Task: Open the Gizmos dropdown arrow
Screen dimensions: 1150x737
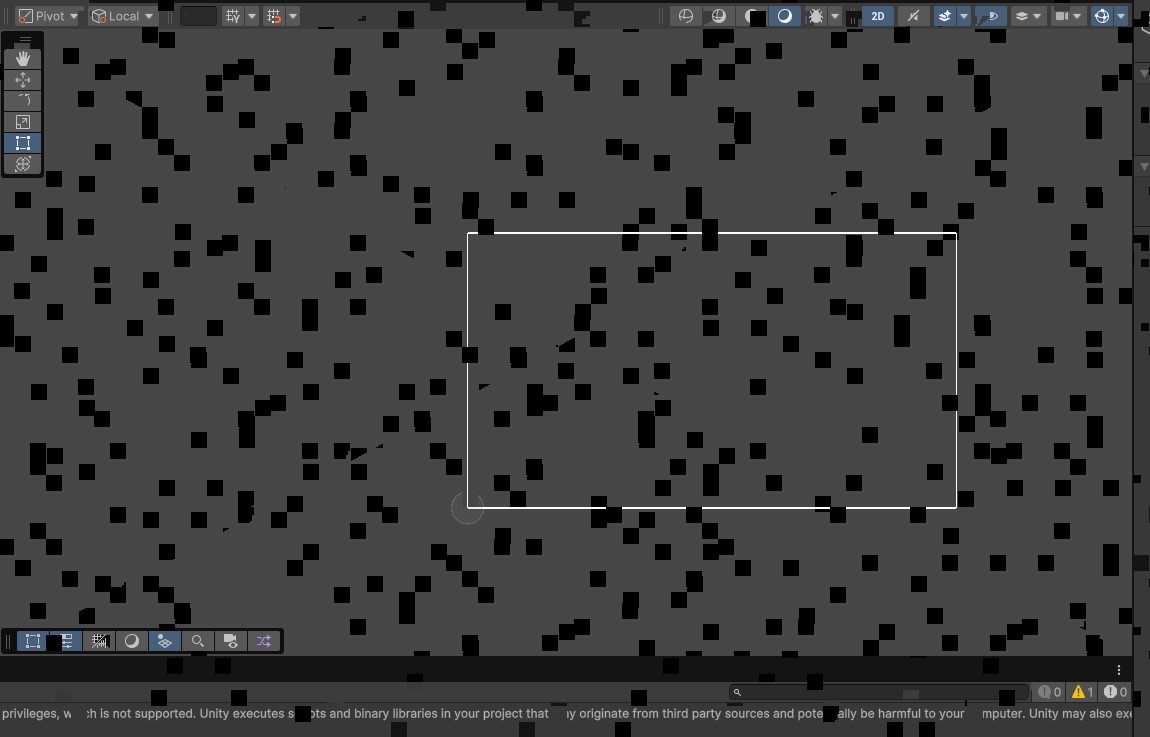Action: click(1121, 16)
